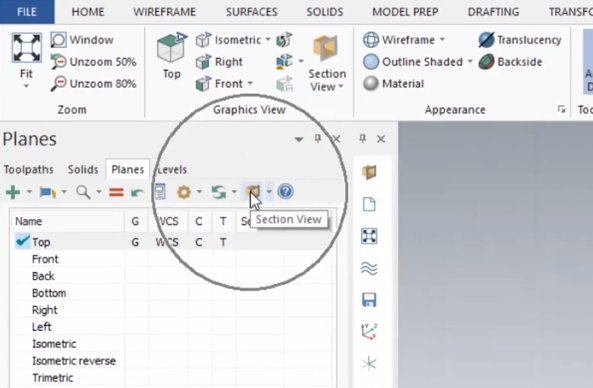This screenshot has width=593, height=388.
Task: Select the Top graphics view cube
Action: coord(172,48)
